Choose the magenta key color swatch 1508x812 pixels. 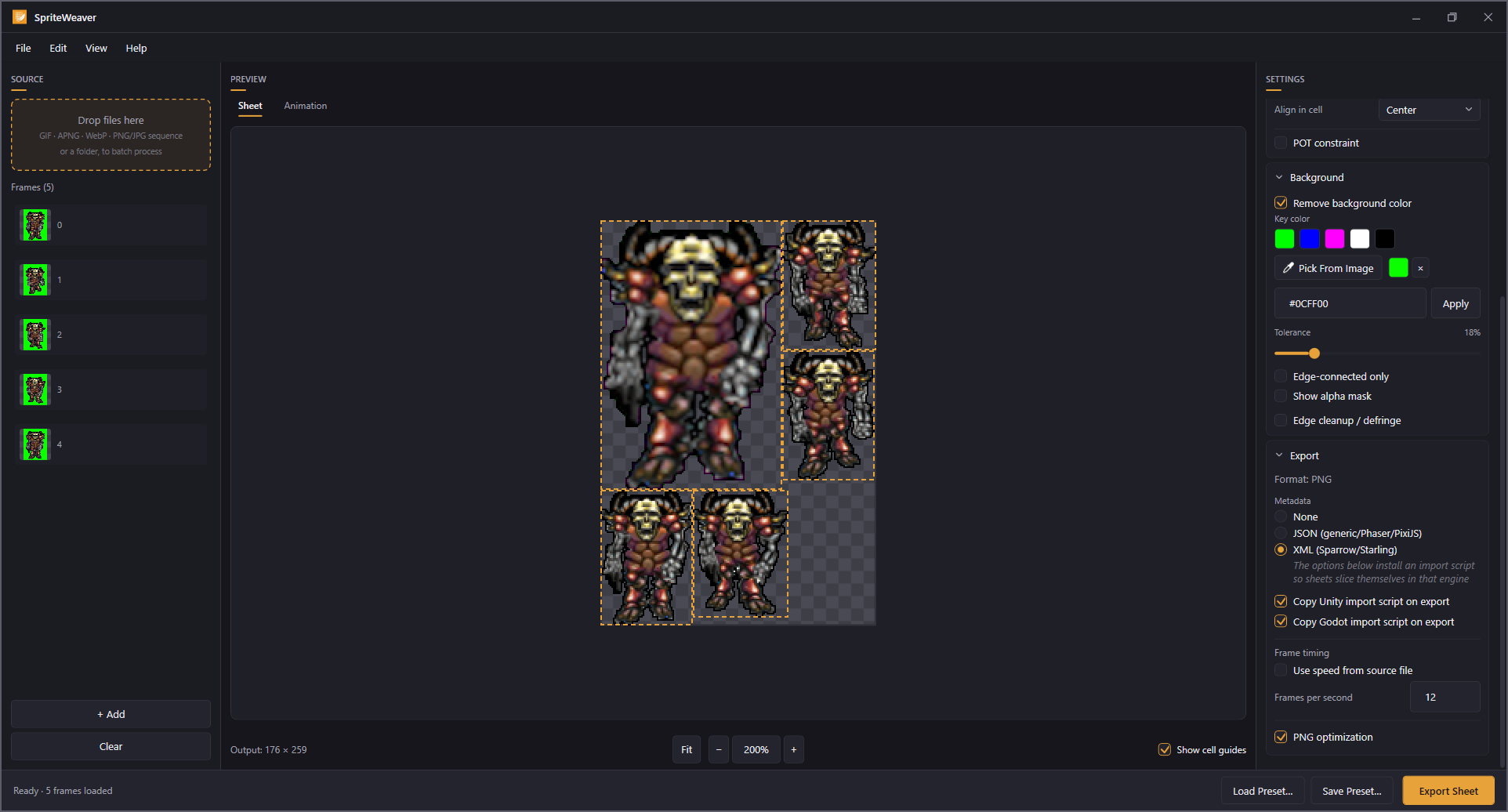pos(1335,238)
